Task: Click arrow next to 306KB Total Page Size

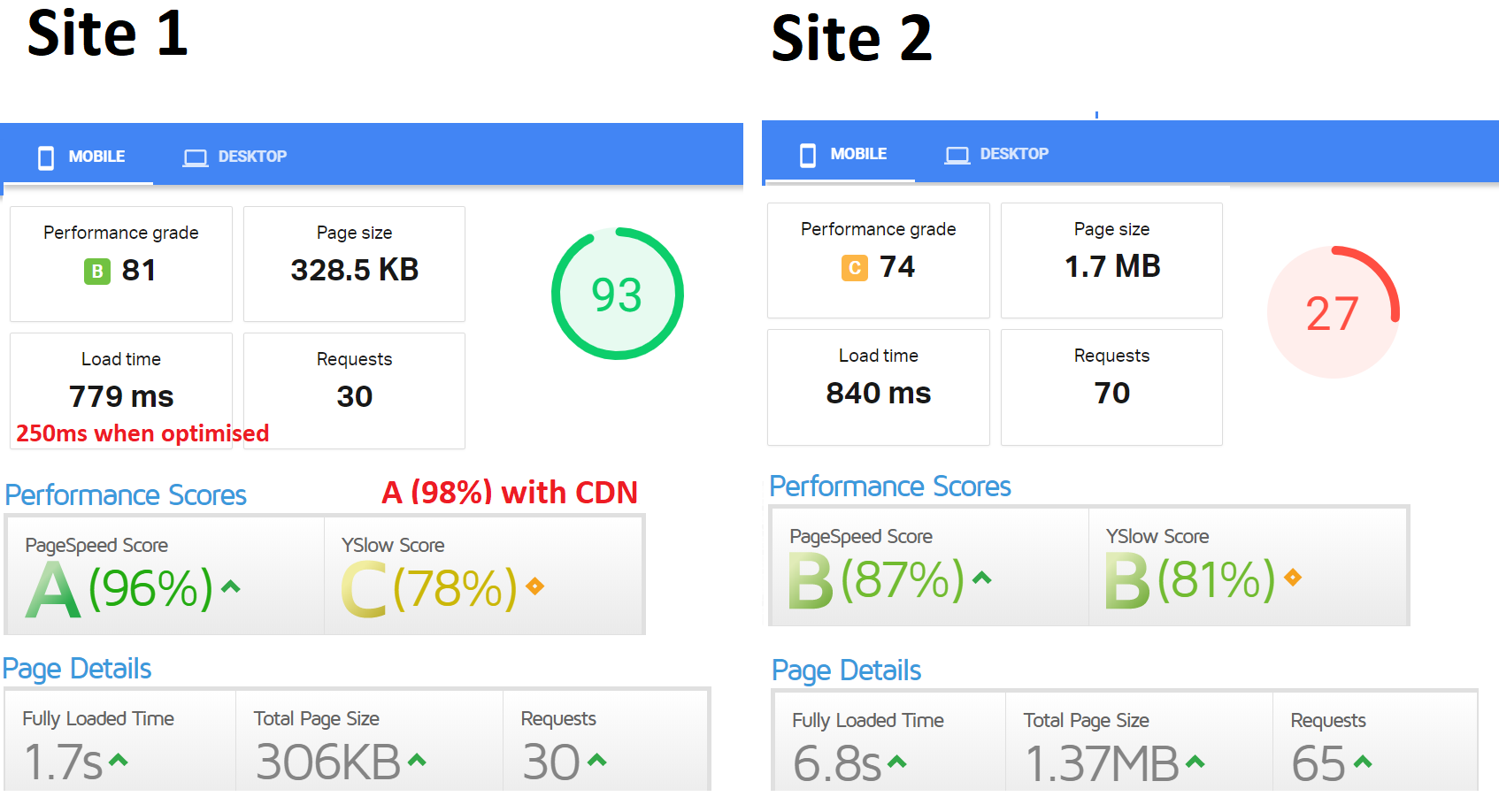Action: [x=418, y=760]
